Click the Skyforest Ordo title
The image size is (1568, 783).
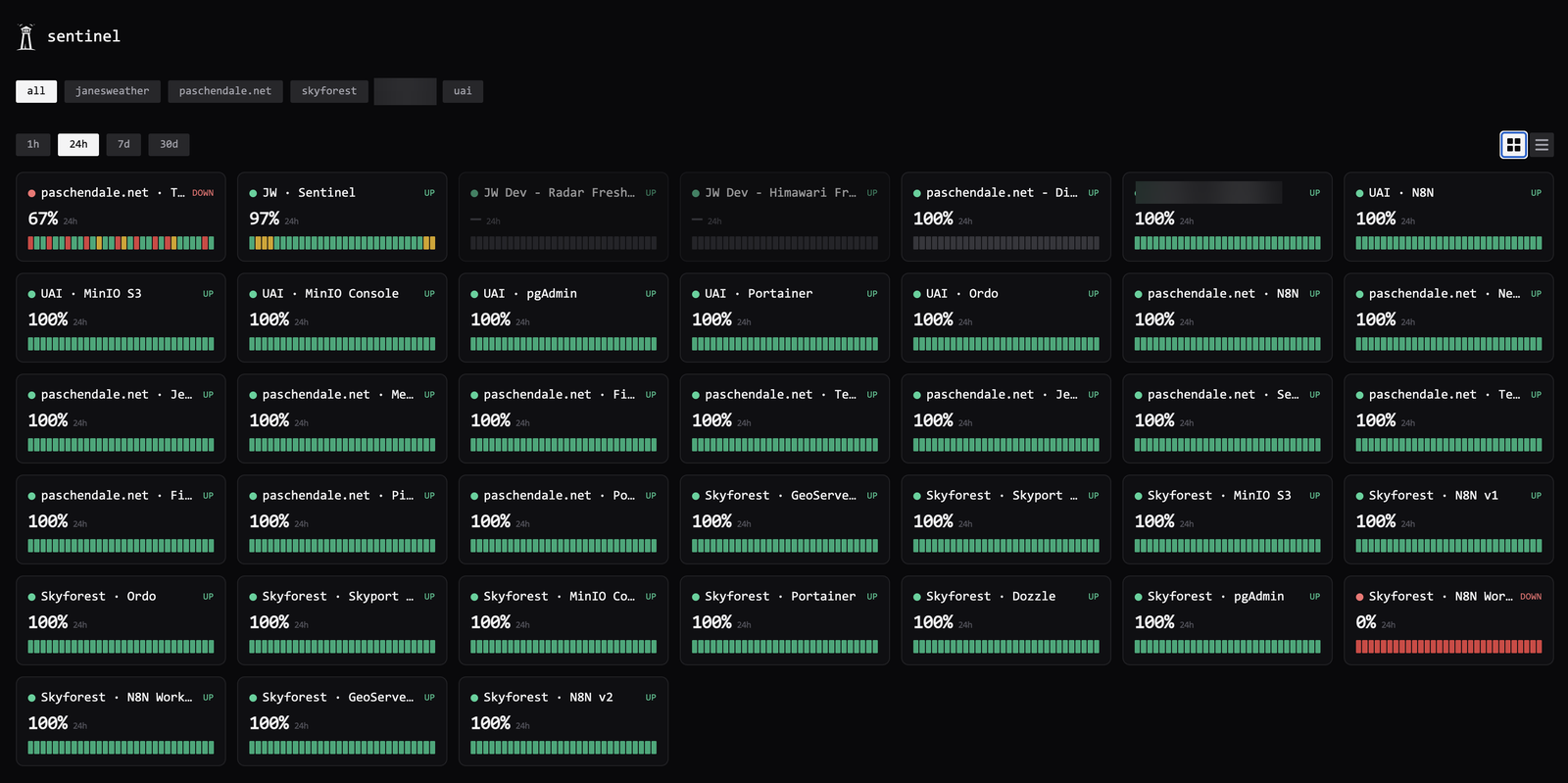coord(99,596)
